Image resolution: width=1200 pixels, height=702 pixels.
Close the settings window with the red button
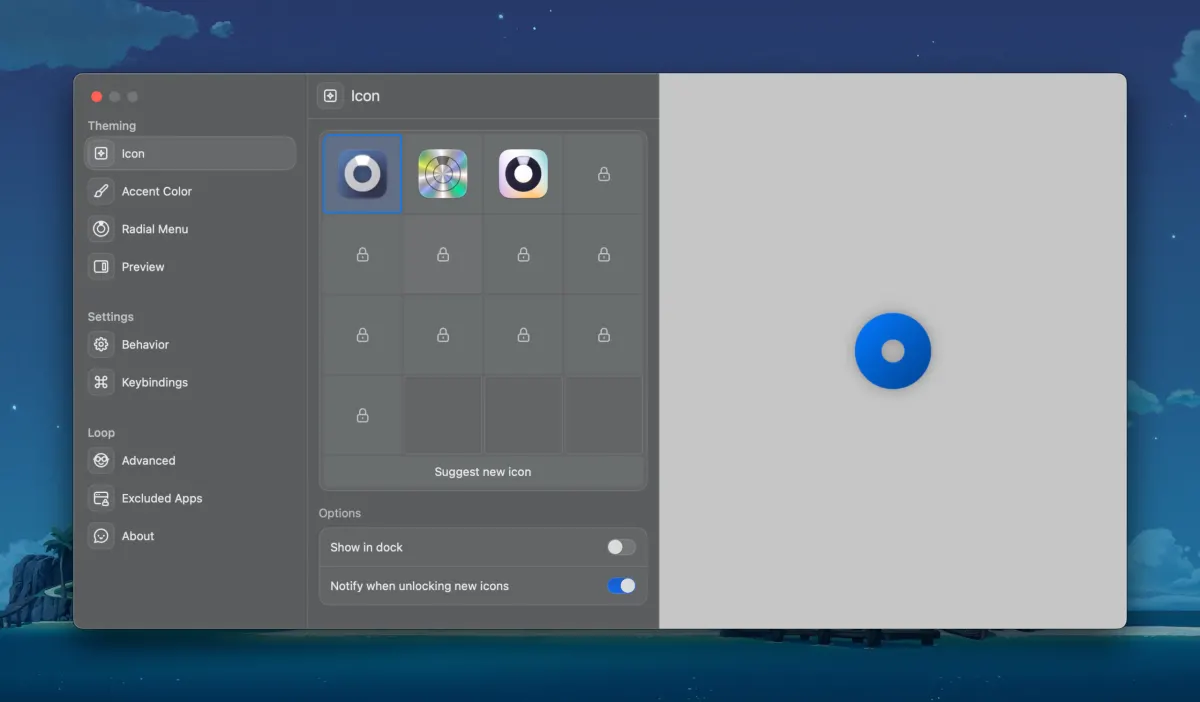click(x=97, y=97)
